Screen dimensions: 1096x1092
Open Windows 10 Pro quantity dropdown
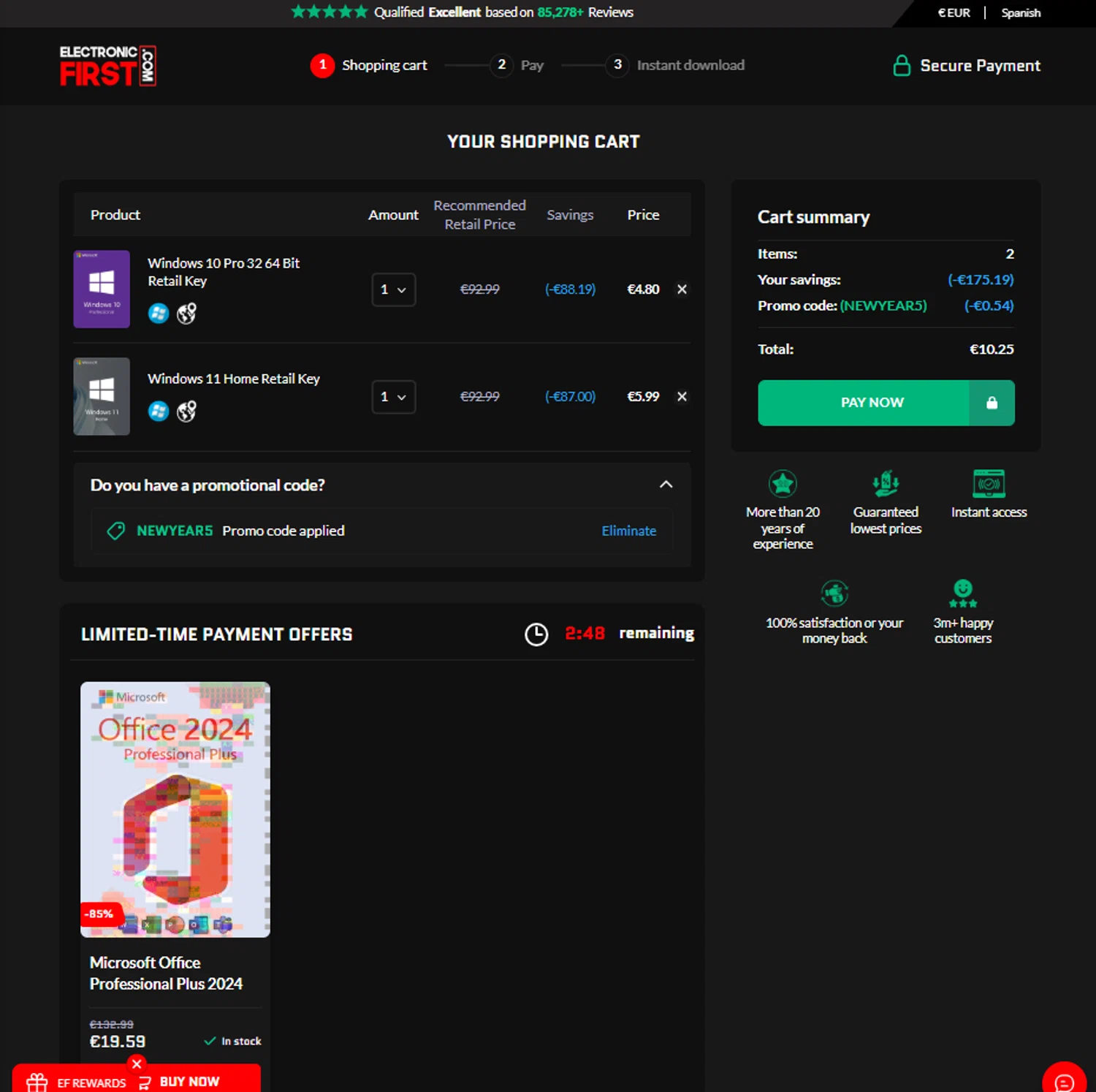coord(394,289)
